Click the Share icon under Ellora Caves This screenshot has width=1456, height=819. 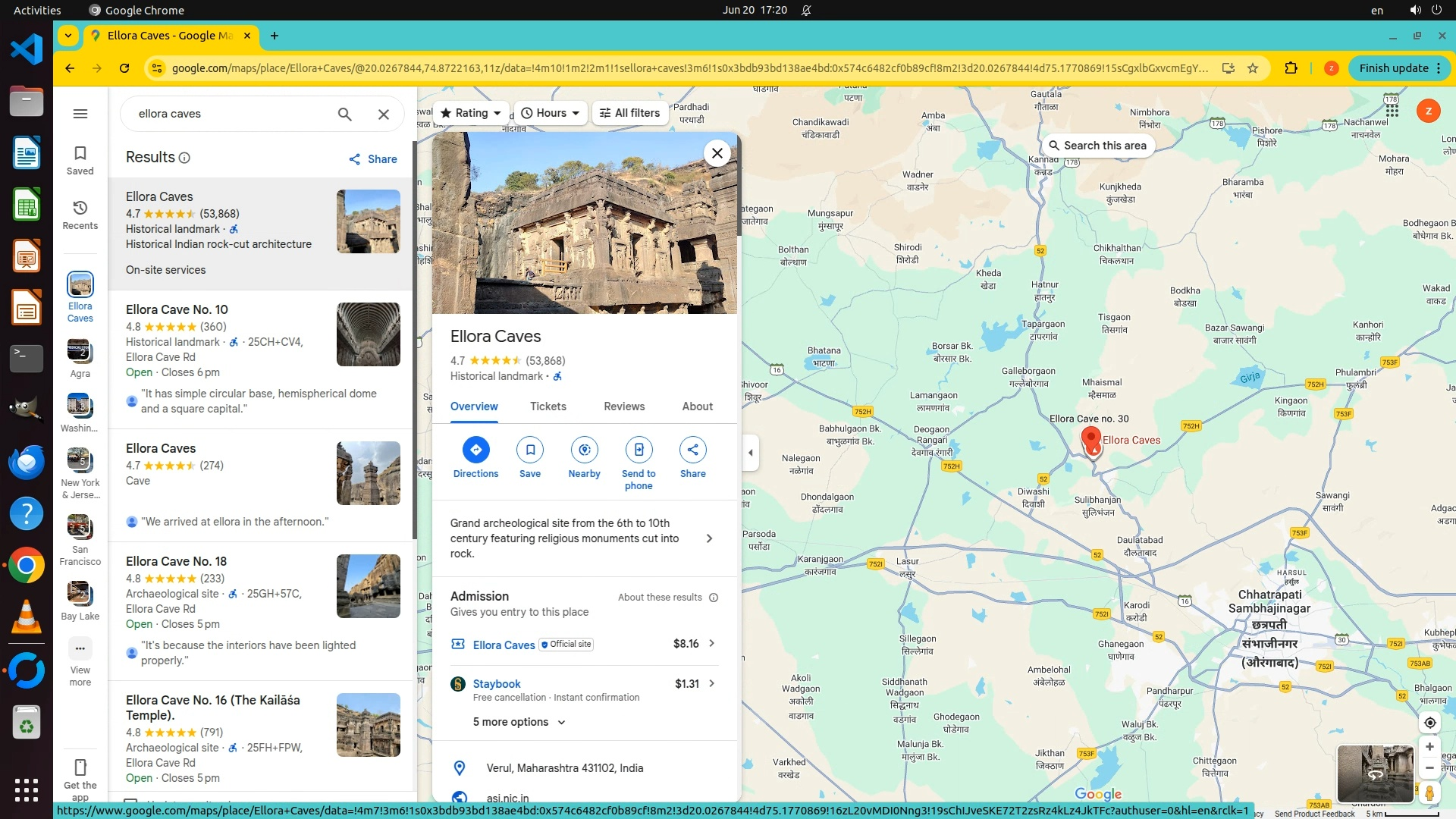click(x=692, y=450)
